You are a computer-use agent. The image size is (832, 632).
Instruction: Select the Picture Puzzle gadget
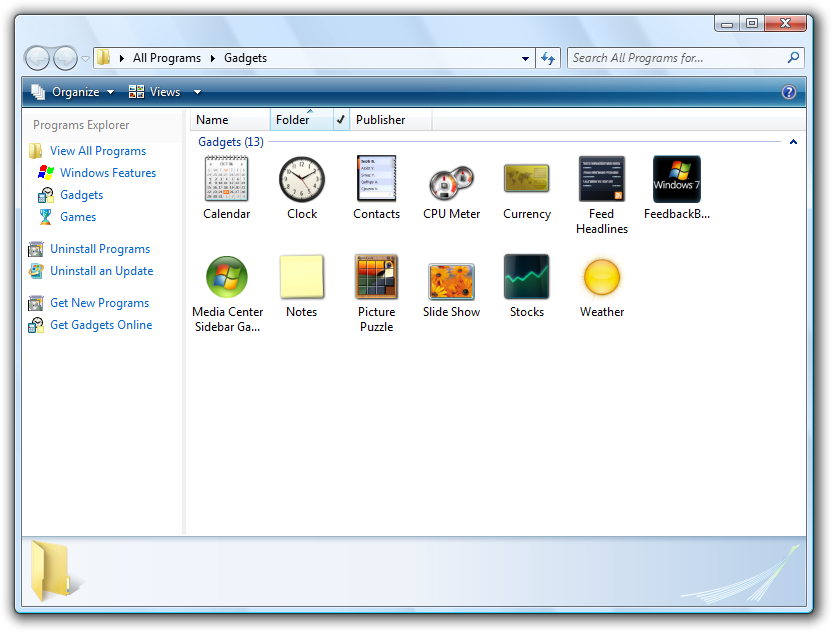tap(376, 277)
